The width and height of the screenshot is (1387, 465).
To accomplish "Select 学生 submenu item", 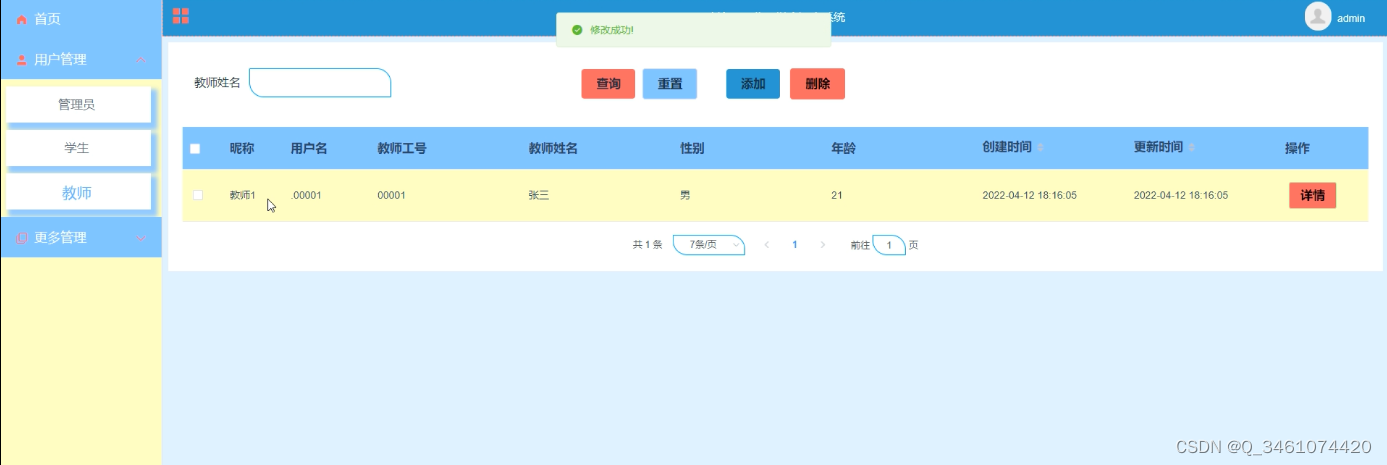I will point(77,148).
